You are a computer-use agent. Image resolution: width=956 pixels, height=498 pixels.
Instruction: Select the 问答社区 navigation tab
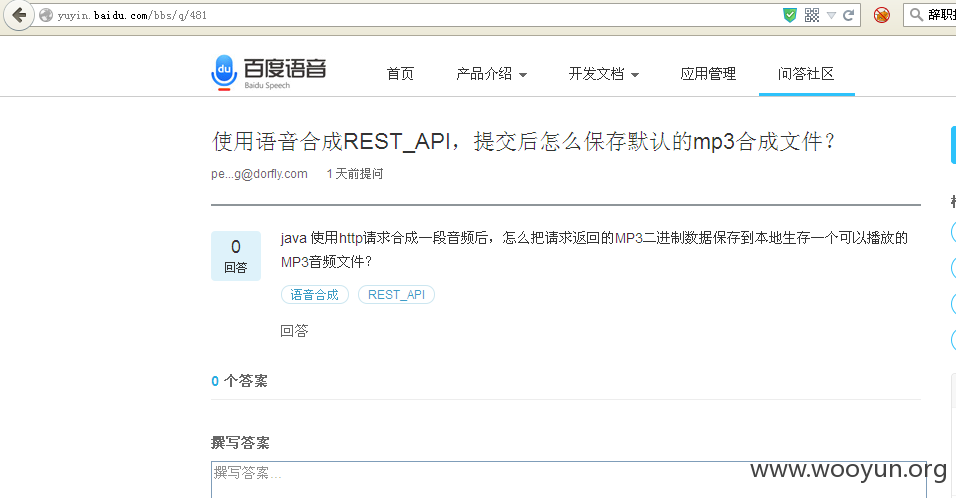(x=806, y=74)
